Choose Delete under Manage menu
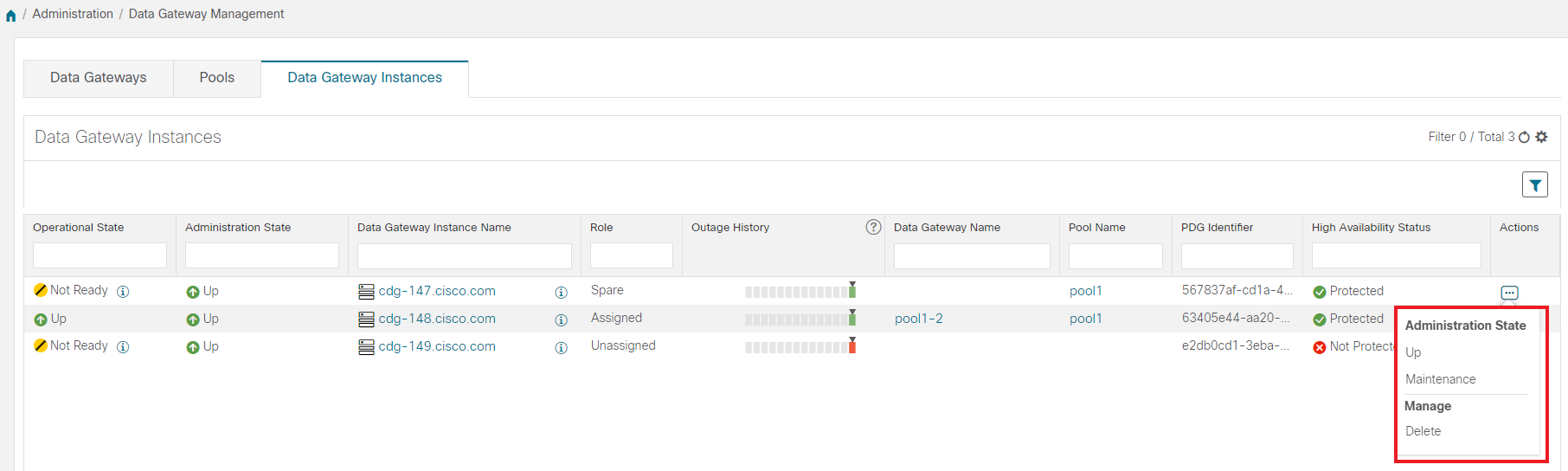1568x471 pixels. tap(1423, 431)
